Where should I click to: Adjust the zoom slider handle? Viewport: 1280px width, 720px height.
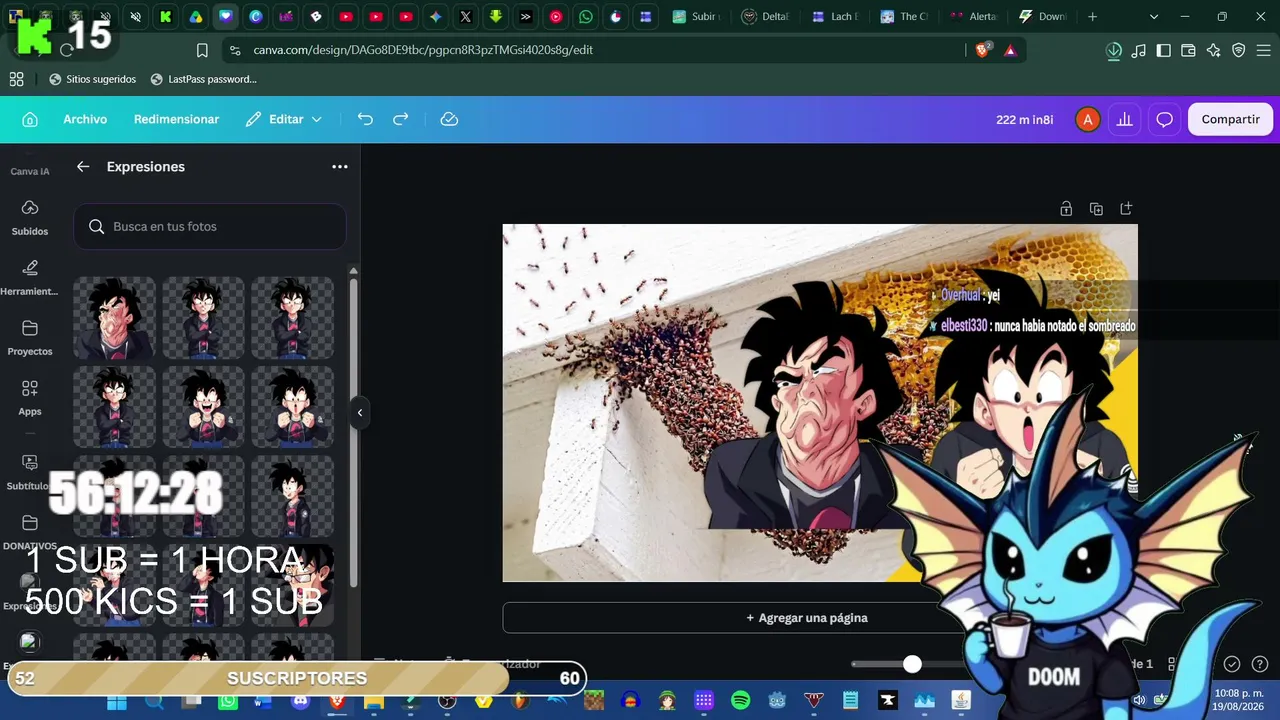912,664
